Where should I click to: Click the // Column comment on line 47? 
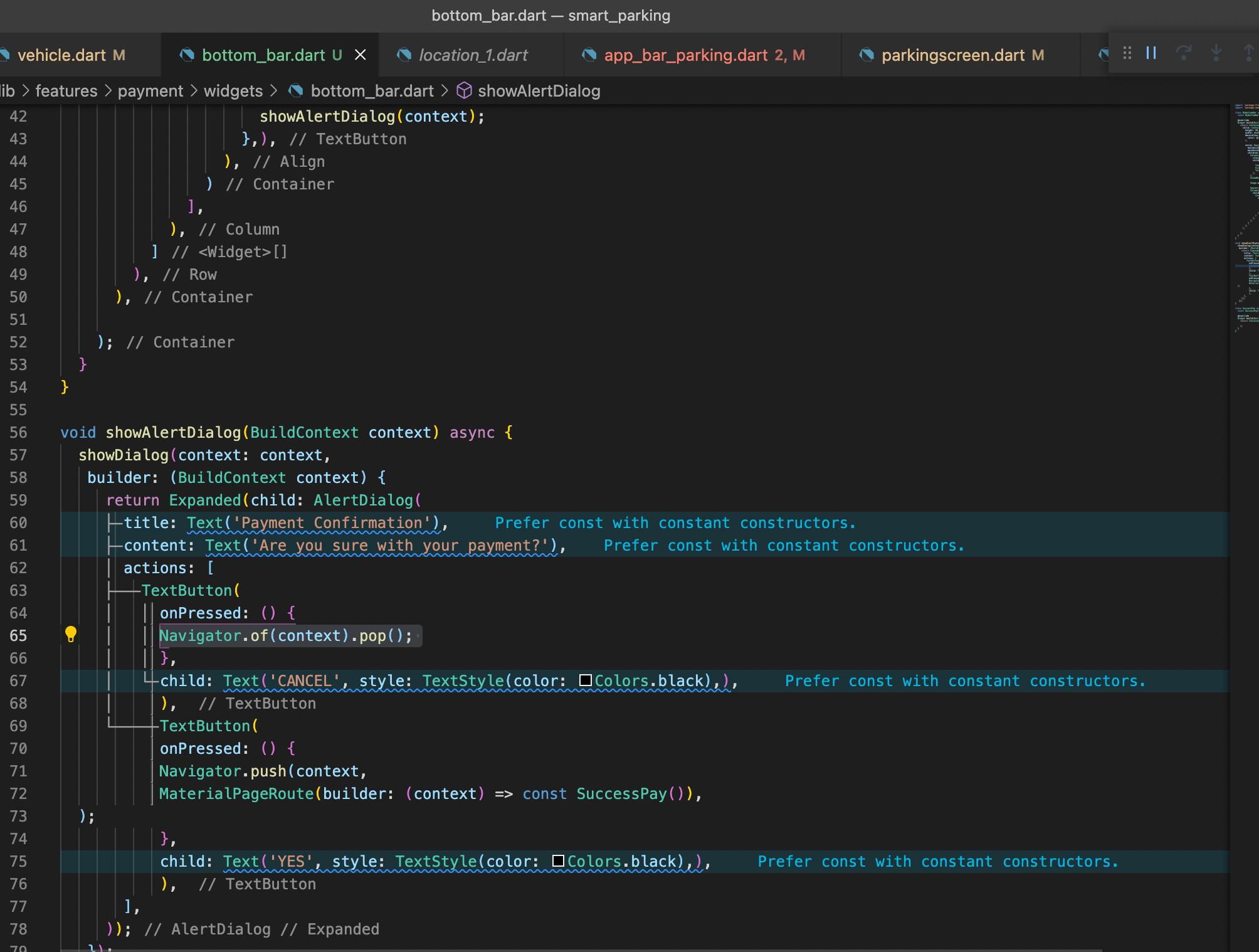click(x=240, y=229)
